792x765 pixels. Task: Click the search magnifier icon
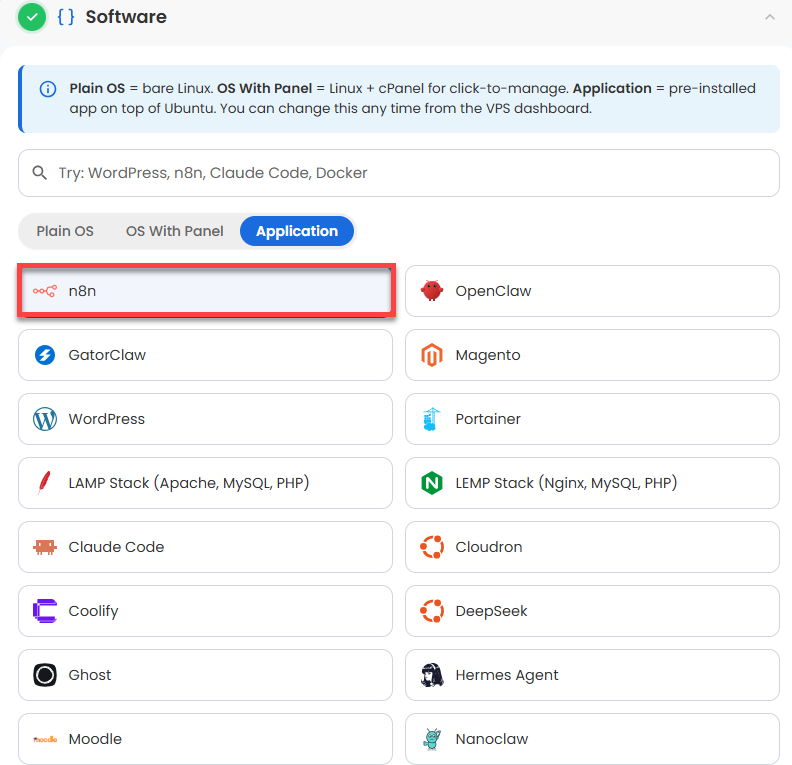tap(40, 173)
